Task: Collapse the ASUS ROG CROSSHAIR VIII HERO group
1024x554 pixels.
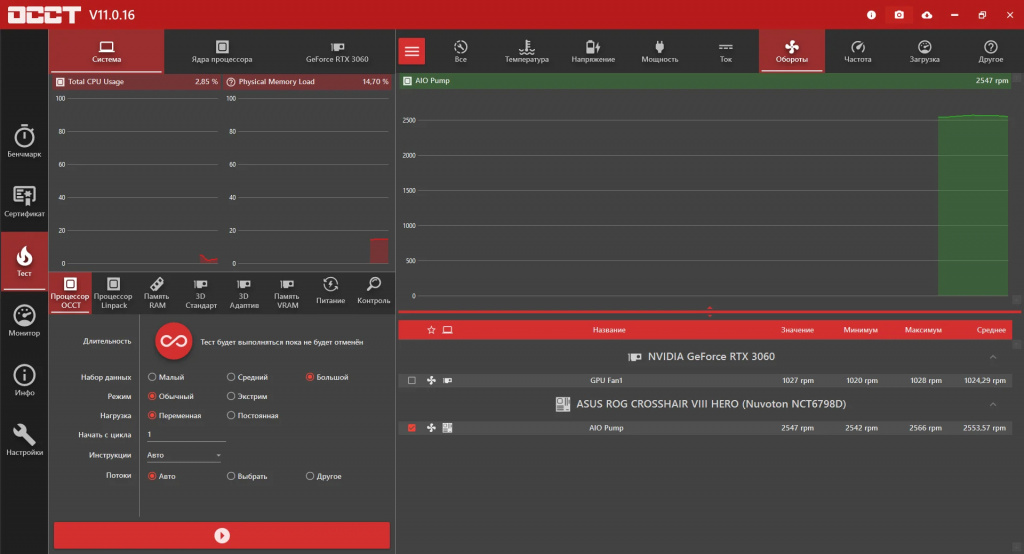Action: pyautogui.click(x=993, y=404)
